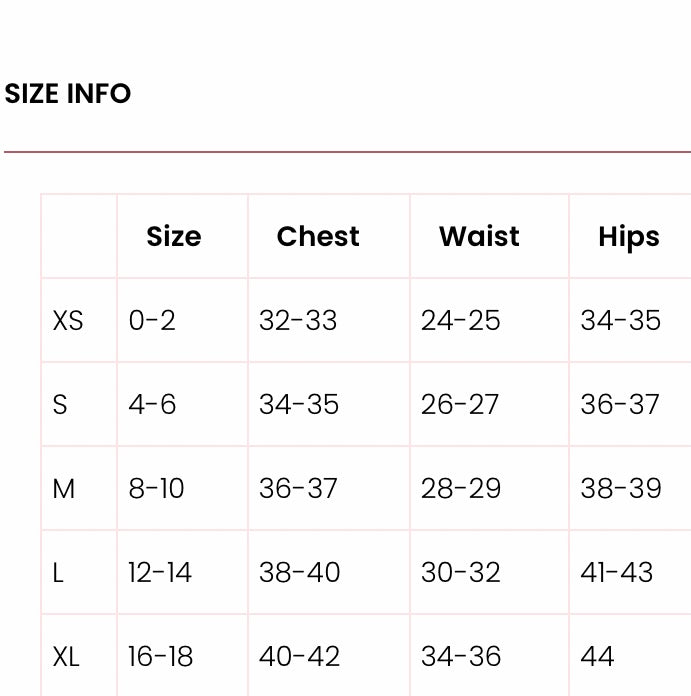Click the 44 hips cell
Image resolution: width=691 pixels, height=696 pixels.
(597, 657)
